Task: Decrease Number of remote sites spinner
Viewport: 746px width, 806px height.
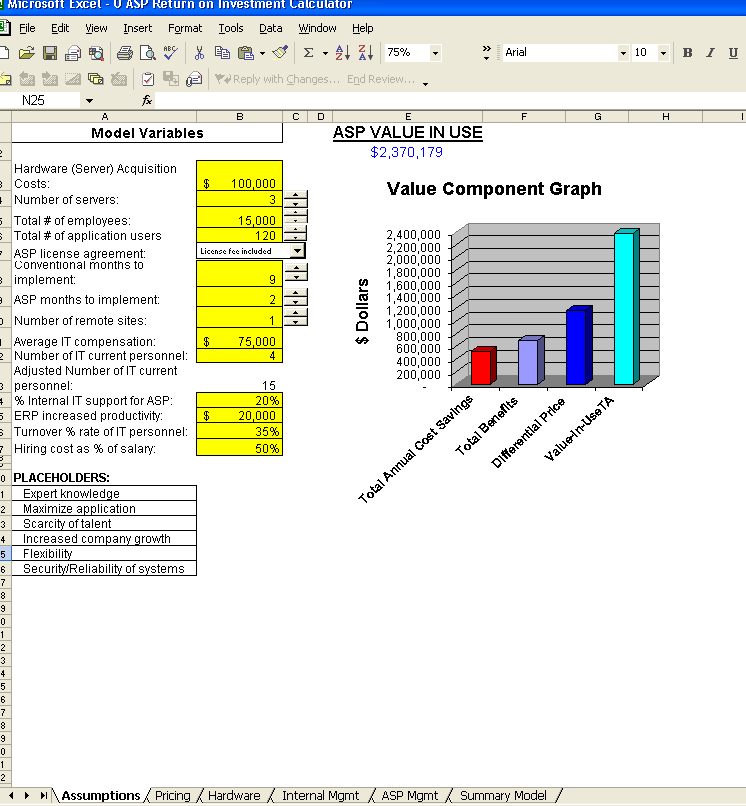Action: click(x=296, y=322)
